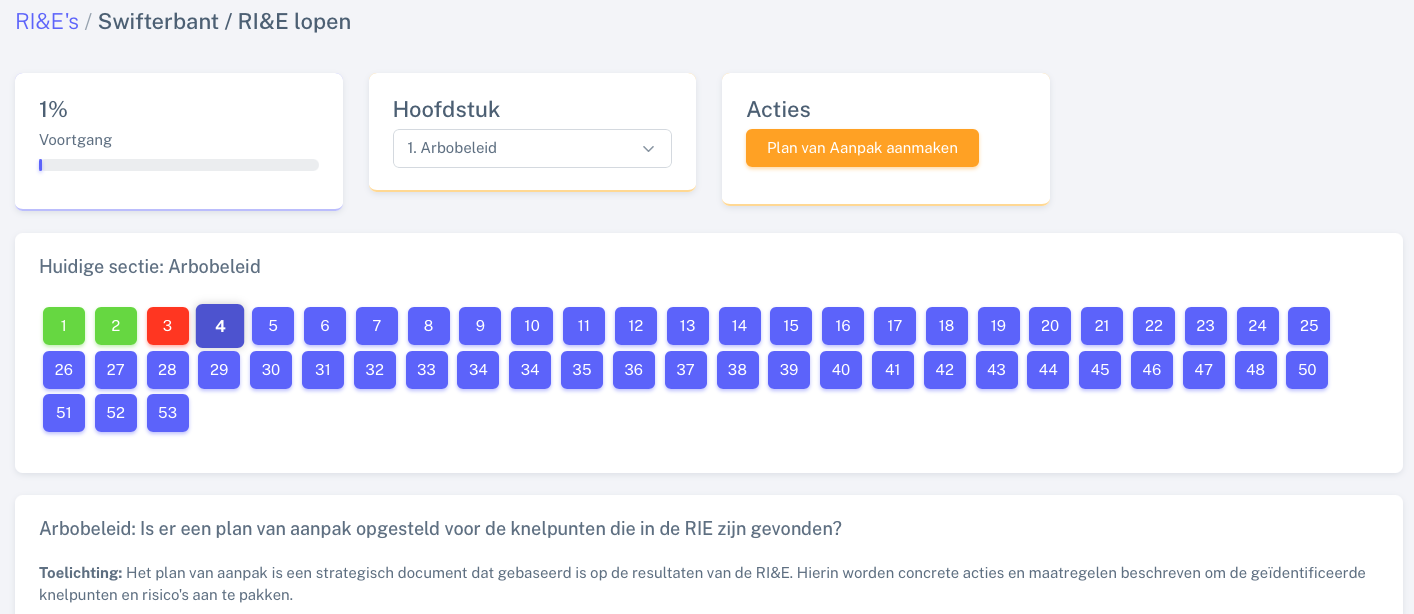Select the last question, number 53
The height and width of the screenshot is (614, 1414).
168,413
